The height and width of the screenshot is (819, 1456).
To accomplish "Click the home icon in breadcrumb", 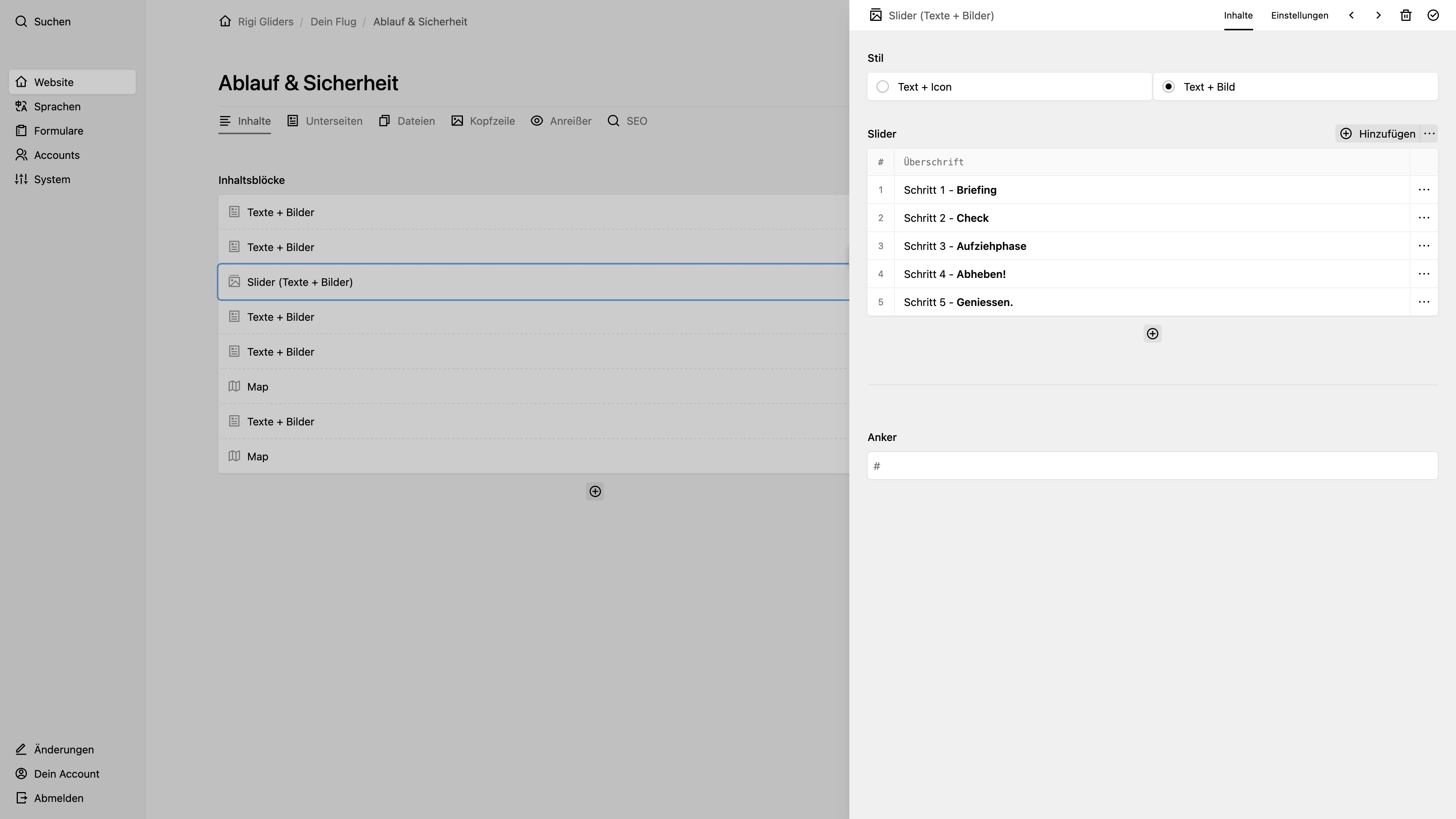I will coord(225,22).
